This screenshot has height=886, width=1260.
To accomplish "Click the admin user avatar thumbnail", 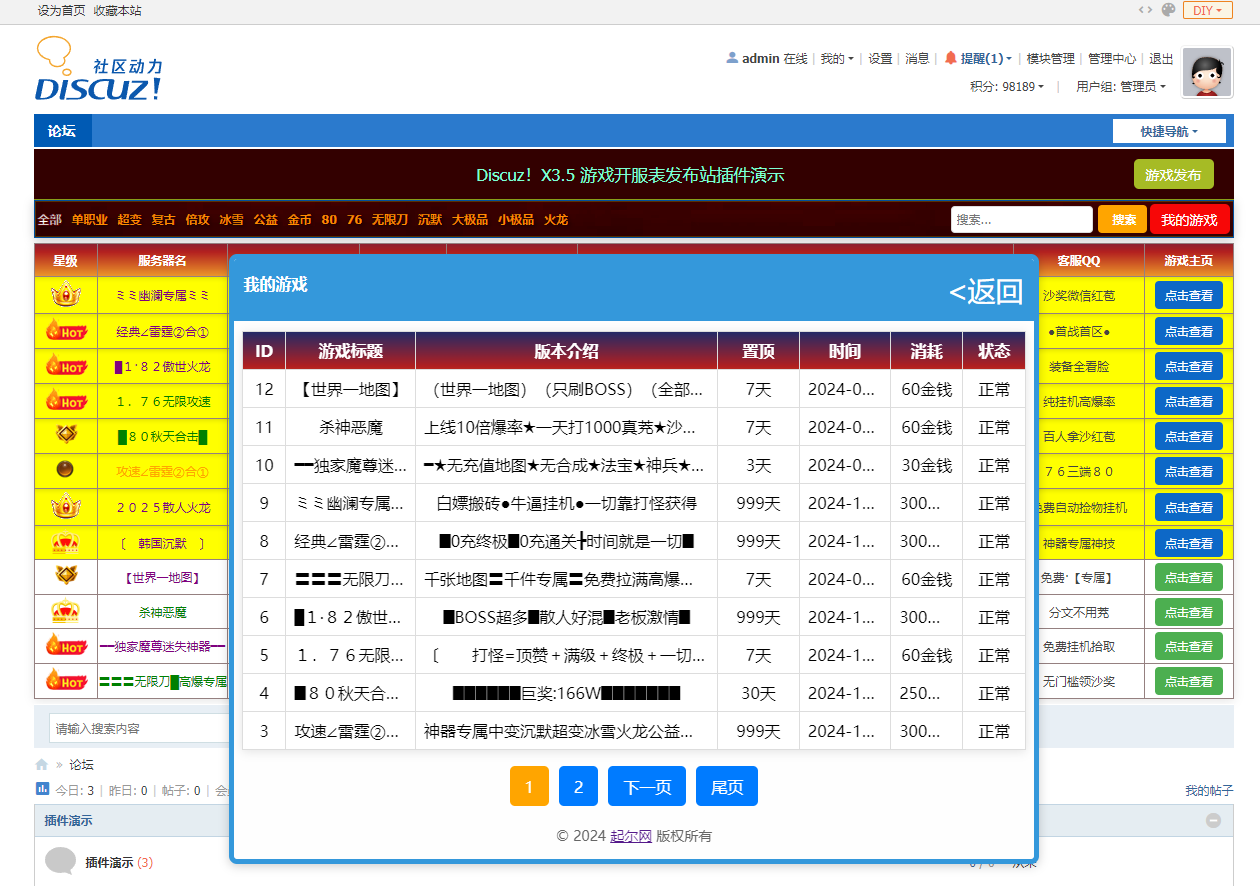I will click(1207, 73).
